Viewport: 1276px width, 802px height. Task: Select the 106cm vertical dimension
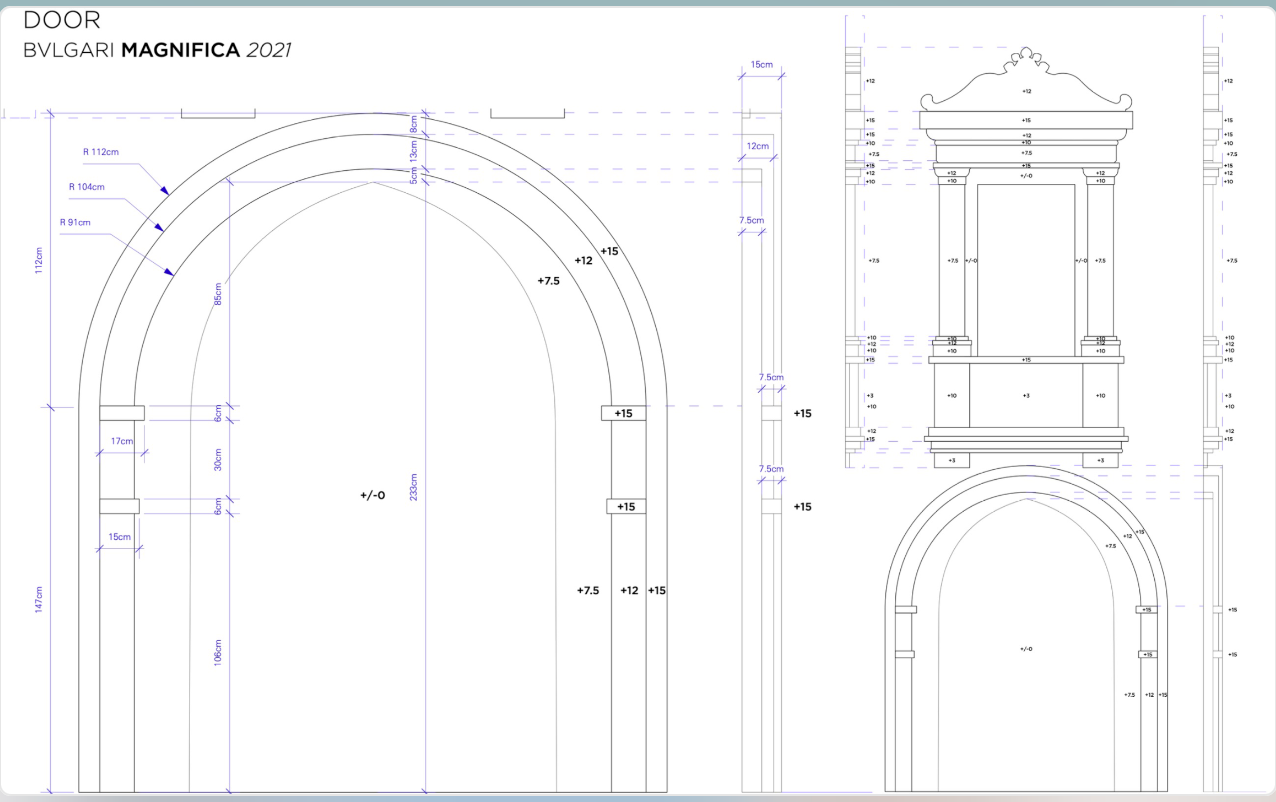pos(218,651)
